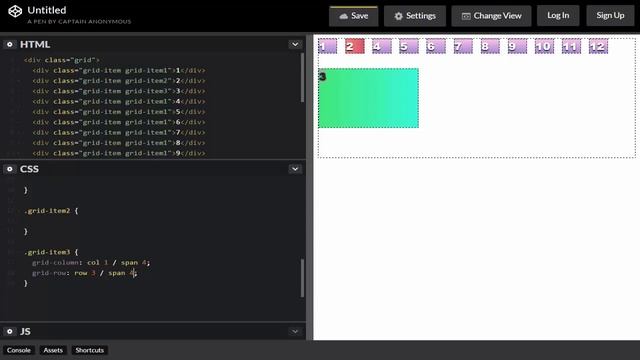Open JS editor settings gear
Image resolution: width=640 pixels, height=360 pixels.
tap(10, 331)
